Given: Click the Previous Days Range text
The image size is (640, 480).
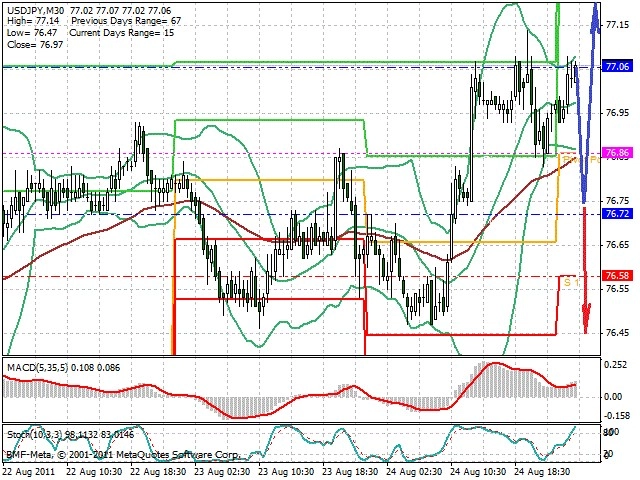Looking at the screenshot, I should coord(117,21).
